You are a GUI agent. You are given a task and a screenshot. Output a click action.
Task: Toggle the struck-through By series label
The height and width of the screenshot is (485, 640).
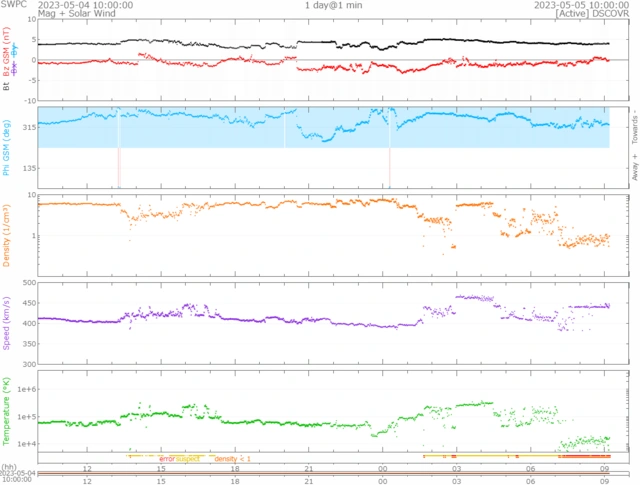pos(15,50)
